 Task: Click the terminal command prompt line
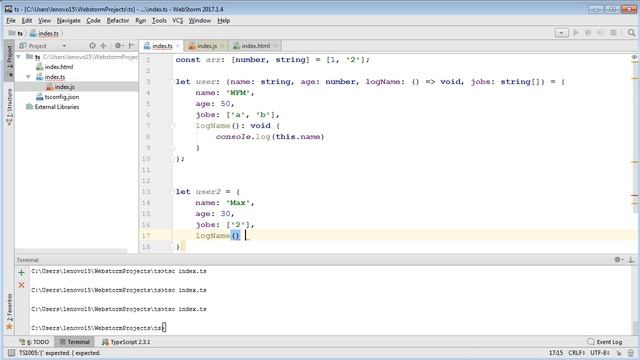click(x=99, y=328)
